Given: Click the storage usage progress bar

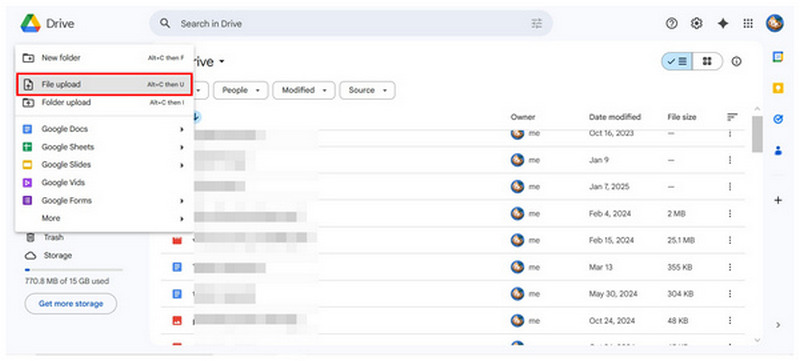Looking at the screenshot, I should click(74, 270).
